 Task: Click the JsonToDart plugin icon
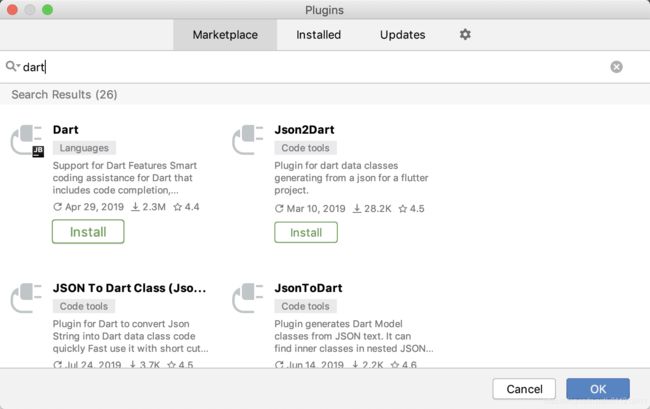(x=248, y=298)
